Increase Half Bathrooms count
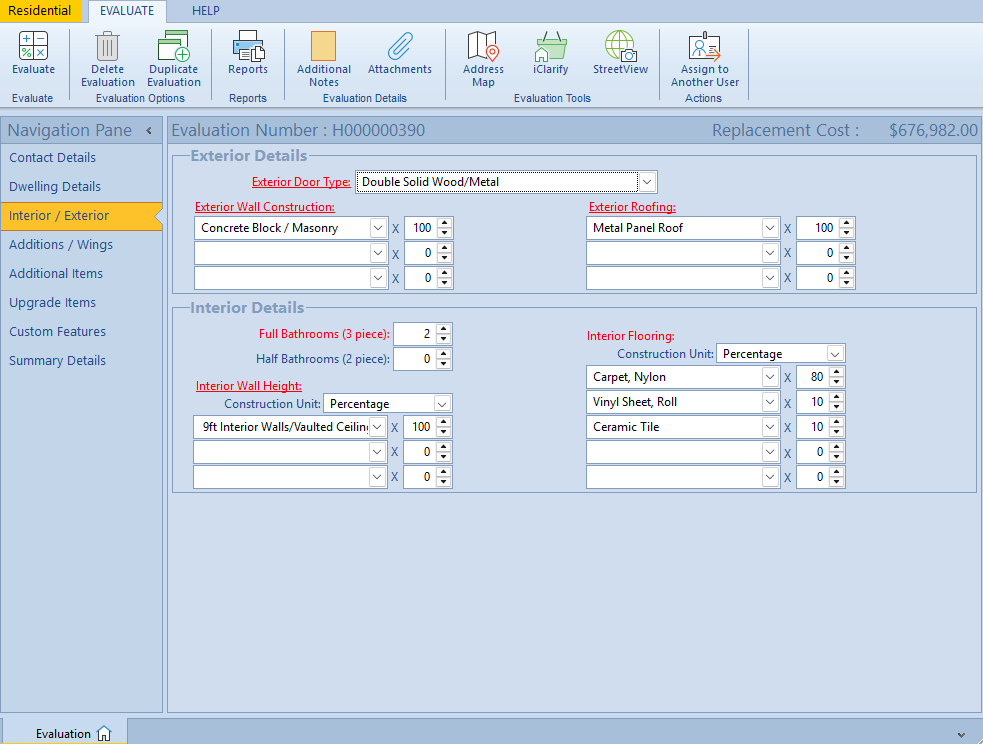The image size is (983, 744). click(x=444, y=353)
